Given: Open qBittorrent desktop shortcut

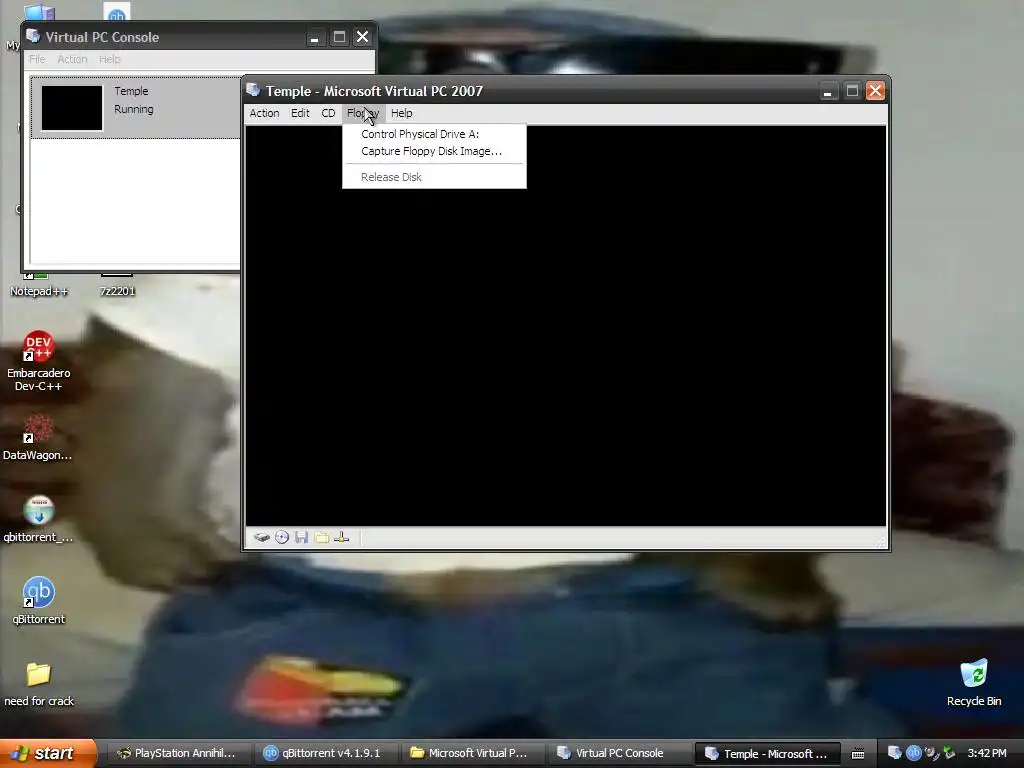Looking at the screenshot, I should click(x=39, y=601).
